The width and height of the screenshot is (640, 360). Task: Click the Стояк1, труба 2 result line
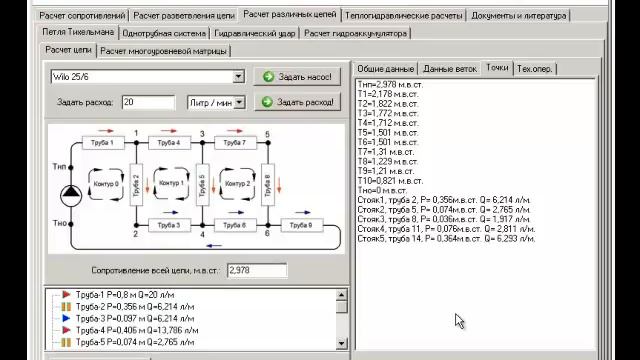pyautogui.click(x=444, y=200)
